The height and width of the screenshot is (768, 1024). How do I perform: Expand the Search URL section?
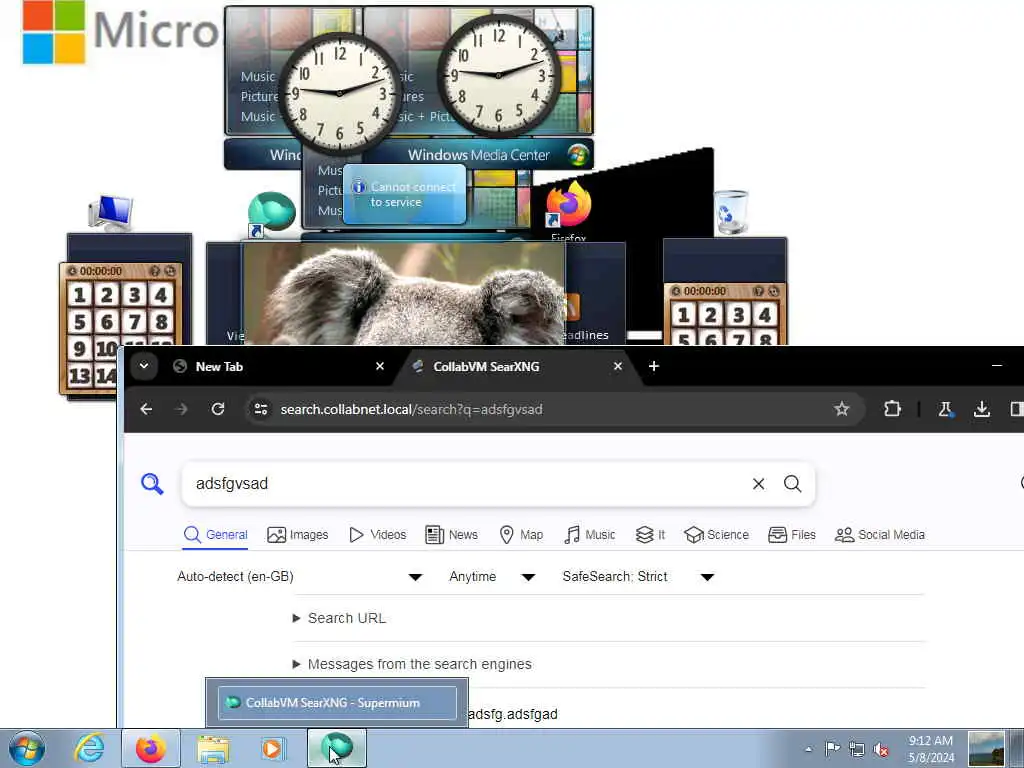pos(340,618)
